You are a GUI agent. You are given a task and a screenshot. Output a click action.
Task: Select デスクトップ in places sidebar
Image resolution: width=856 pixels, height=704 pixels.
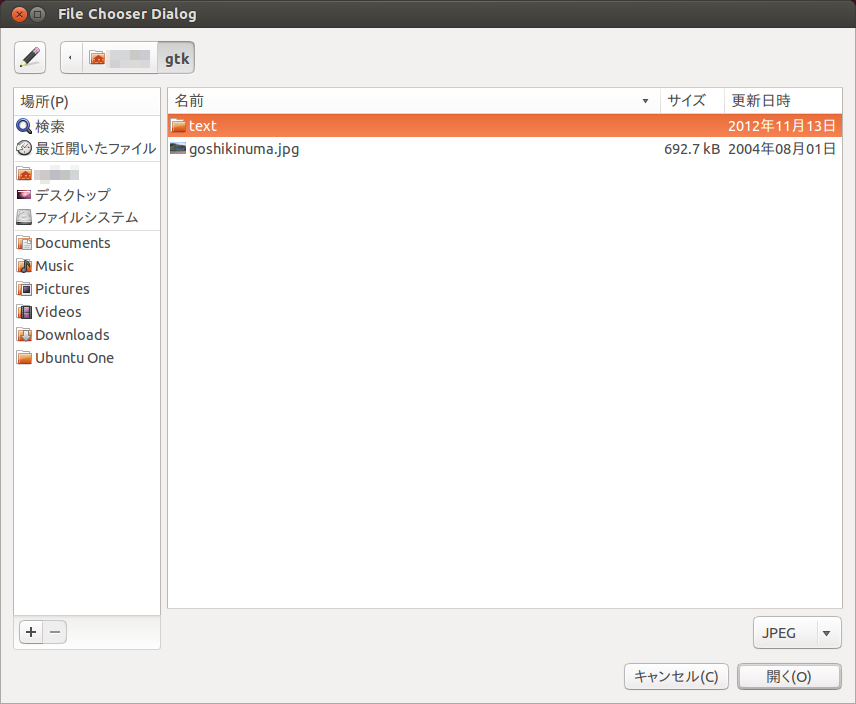[72, 195]
